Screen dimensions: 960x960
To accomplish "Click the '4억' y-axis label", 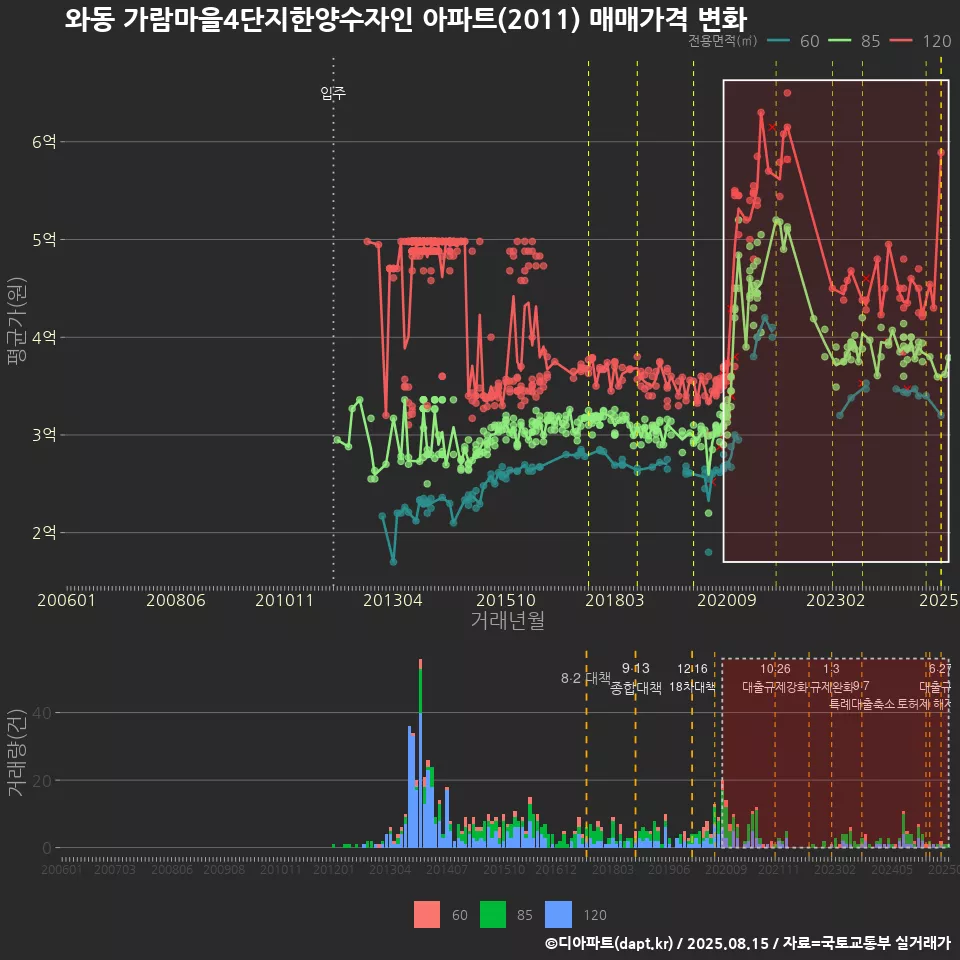I will [44, 337].
